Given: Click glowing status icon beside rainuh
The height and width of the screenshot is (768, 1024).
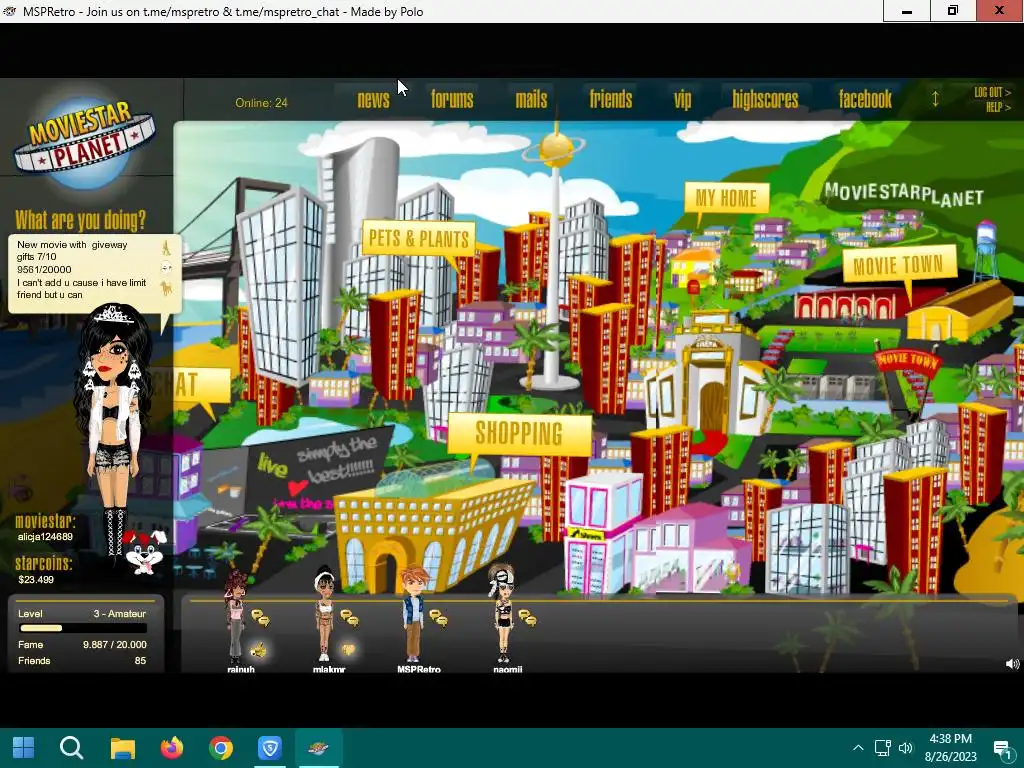Looking at the screenshot, I should 259,649.
